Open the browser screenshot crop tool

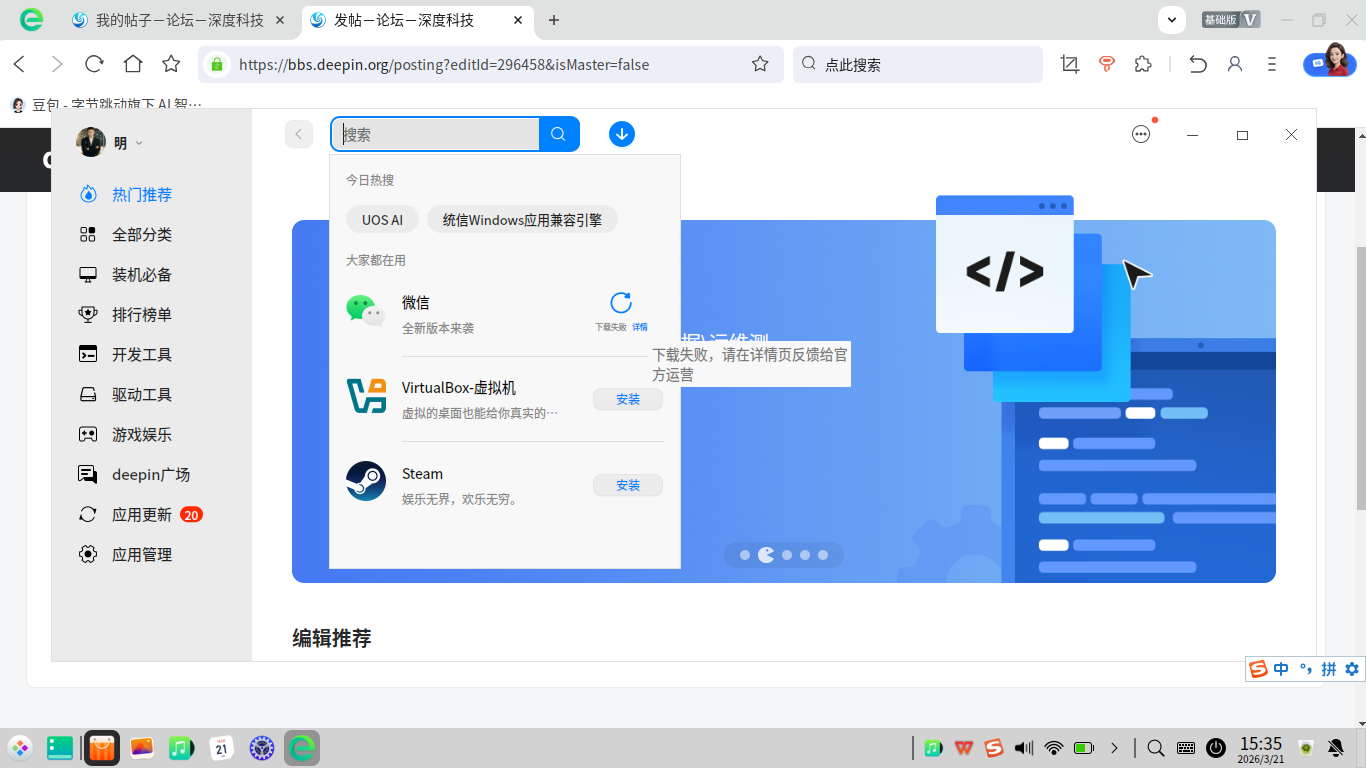pos(1070,64)
